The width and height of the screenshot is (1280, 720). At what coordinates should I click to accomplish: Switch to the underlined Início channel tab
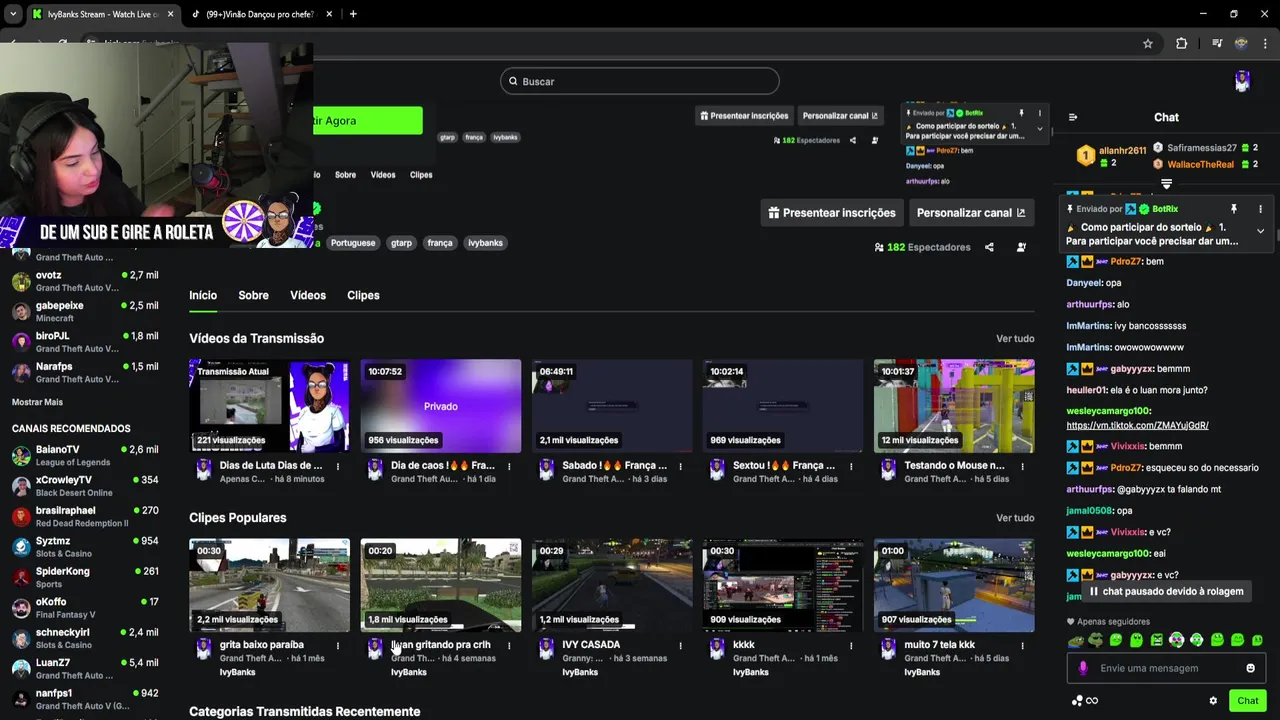point(203,295)
